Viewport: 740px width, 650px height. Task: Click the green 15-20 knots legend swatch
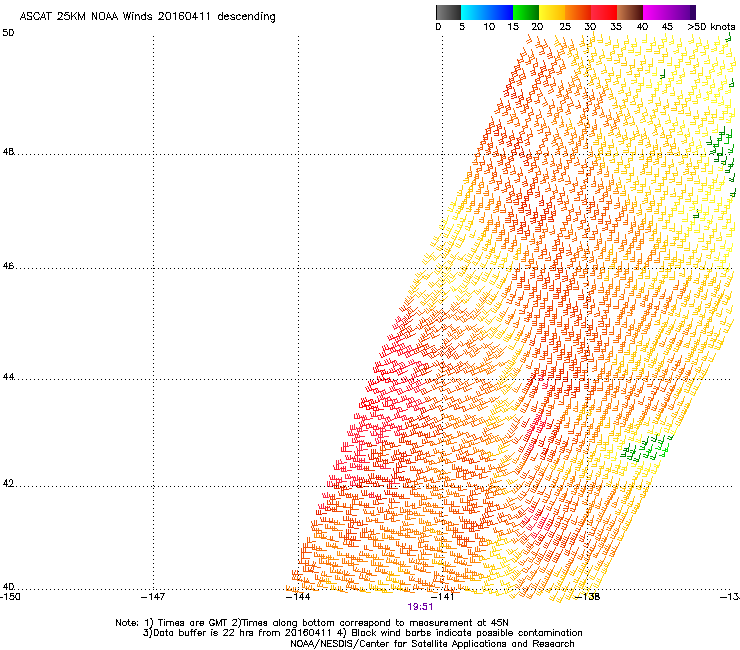(x=526, y=12)
